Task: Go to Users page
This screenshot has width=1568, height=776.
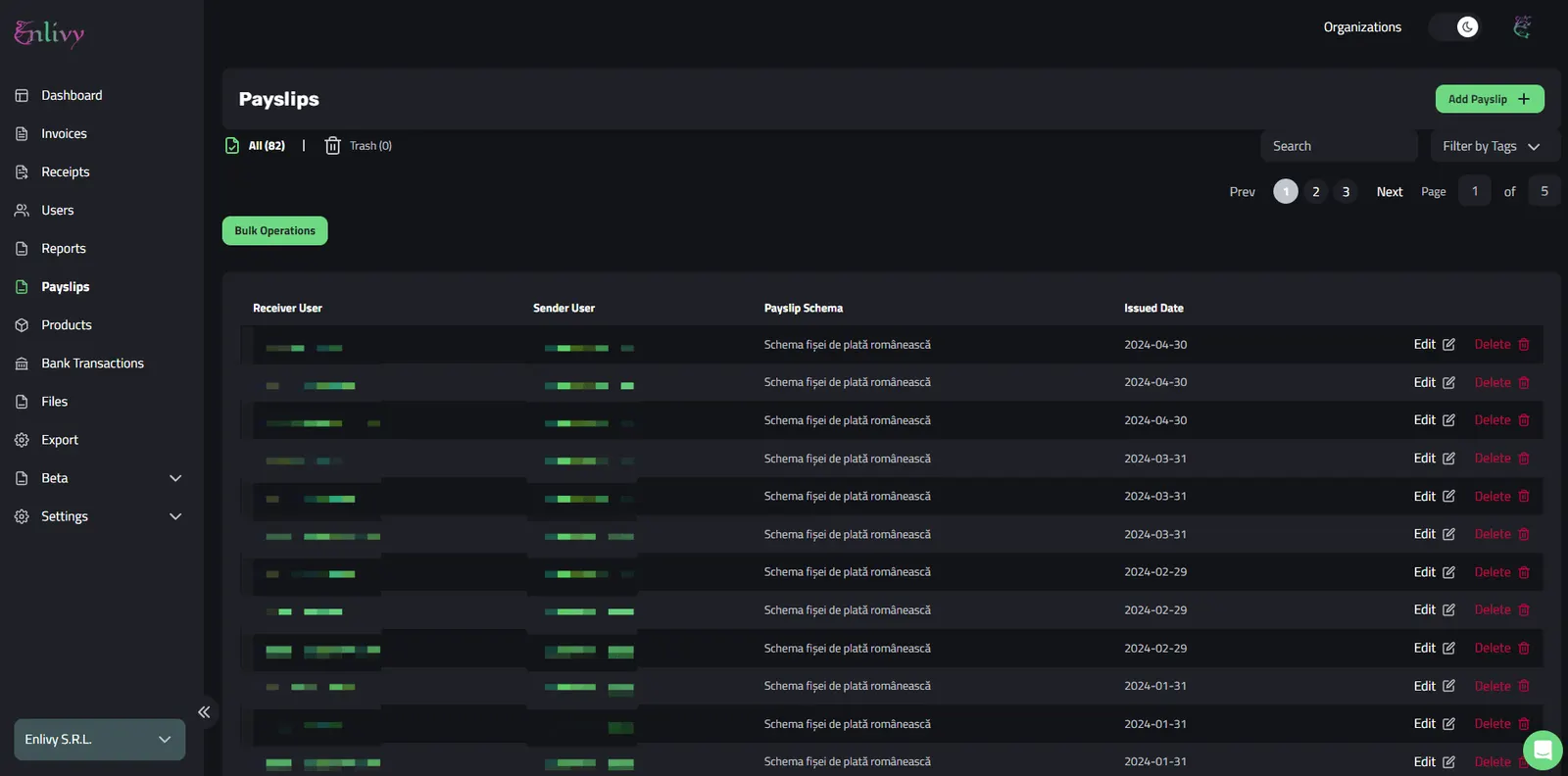Action: [57, 210]
